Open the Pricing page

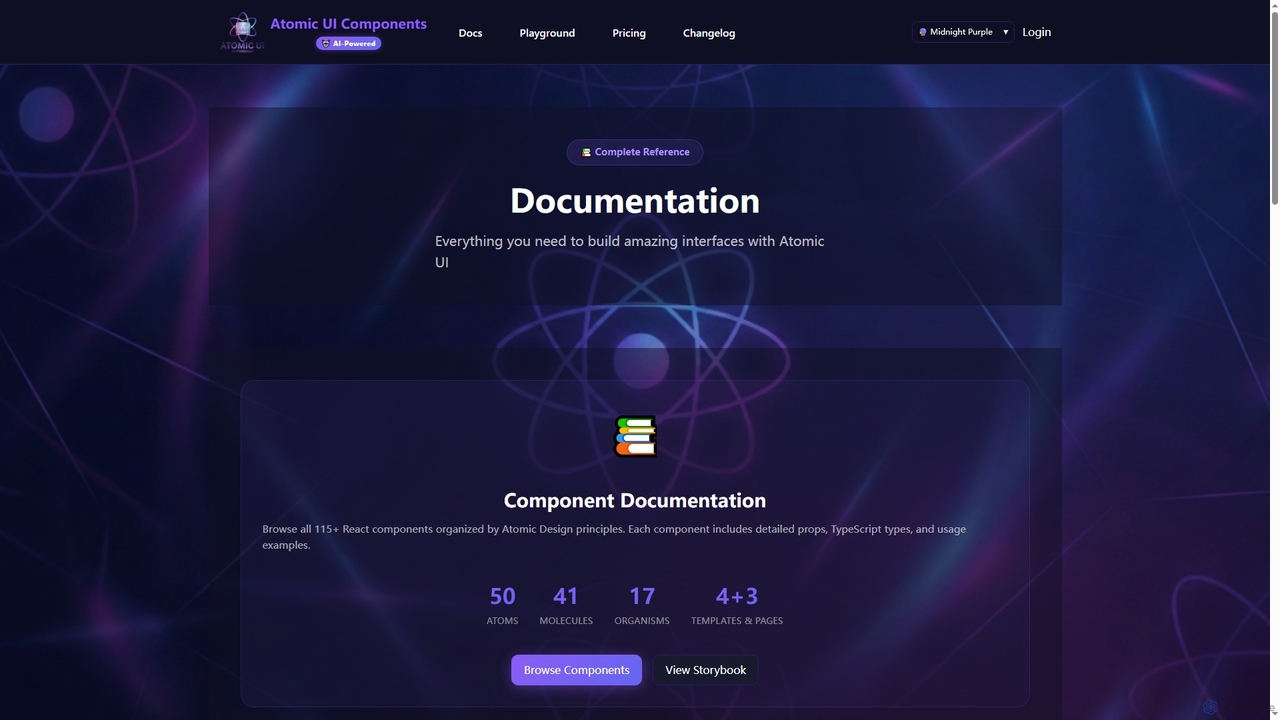pos(629,33)
